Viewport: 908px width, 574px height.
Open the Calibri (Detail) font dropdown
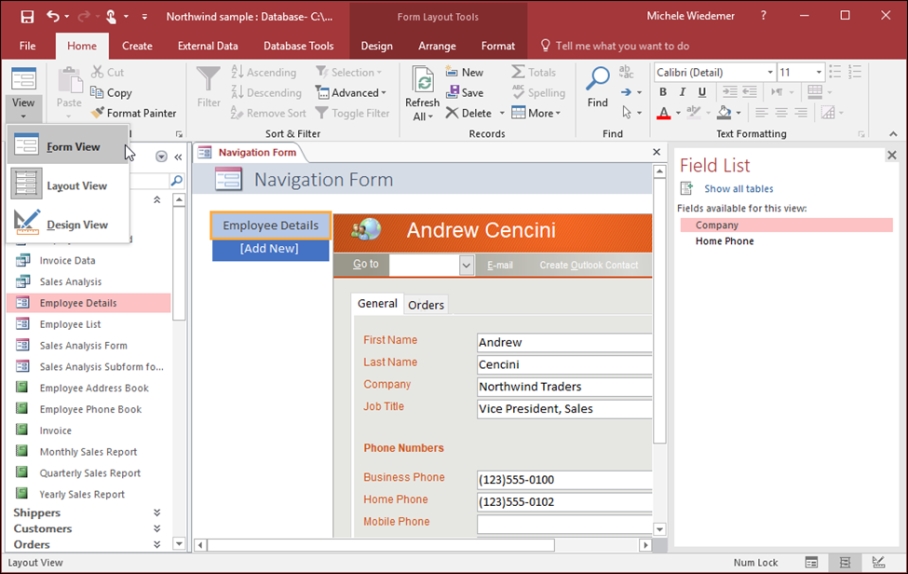click(770, 72)
